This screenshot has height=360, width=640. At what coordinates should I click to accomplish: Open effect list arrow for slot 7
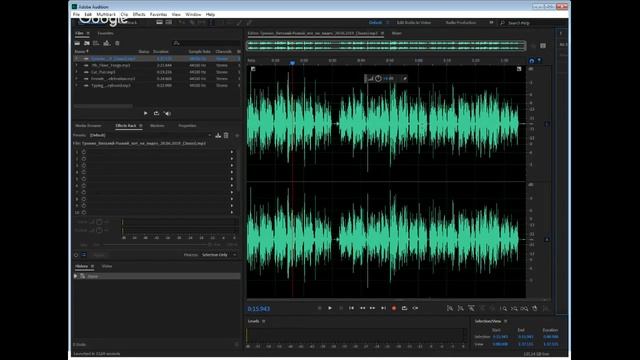point(232,192)
